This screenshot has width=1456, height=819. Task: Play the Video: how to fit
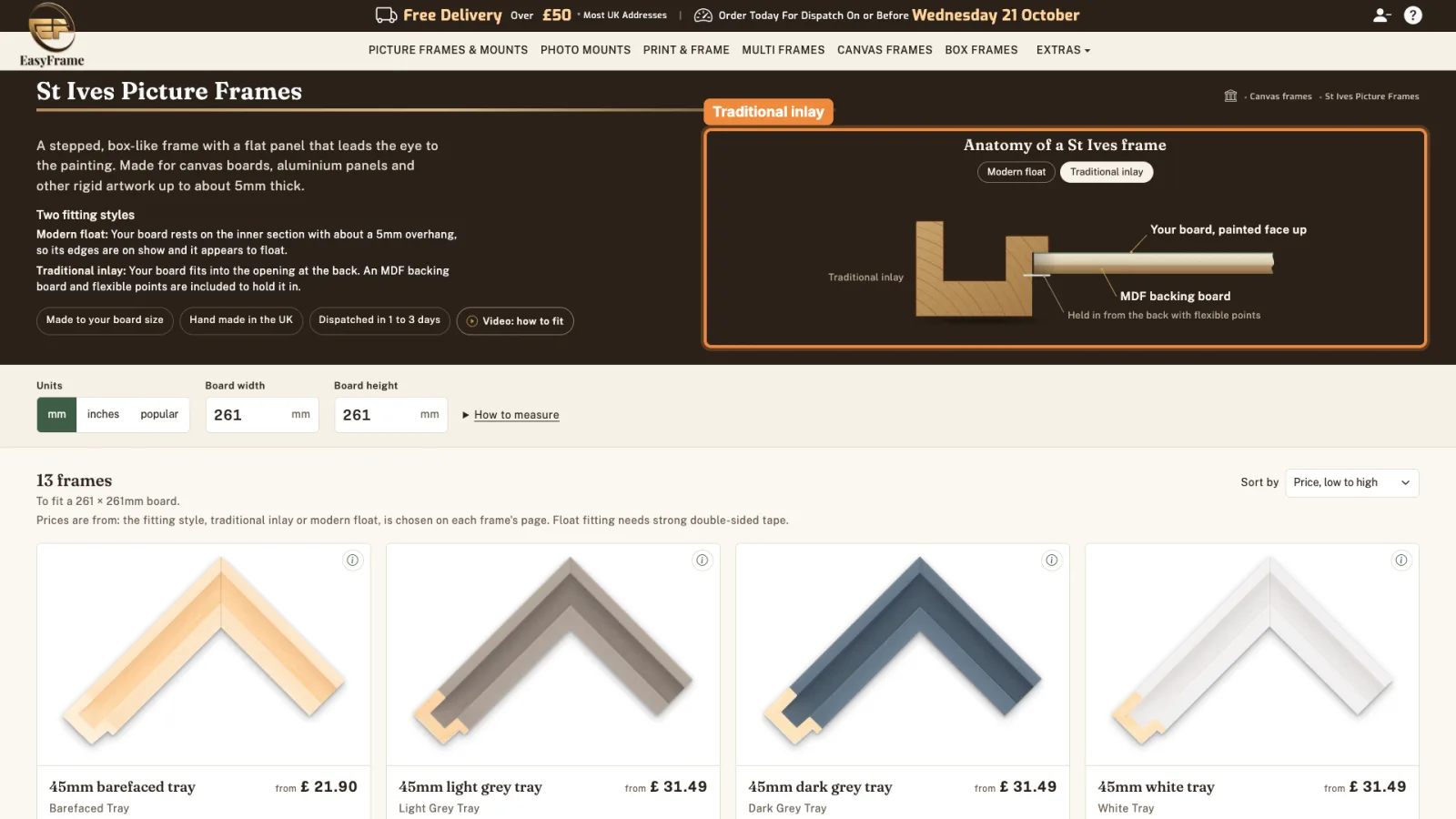coord(515,321)
